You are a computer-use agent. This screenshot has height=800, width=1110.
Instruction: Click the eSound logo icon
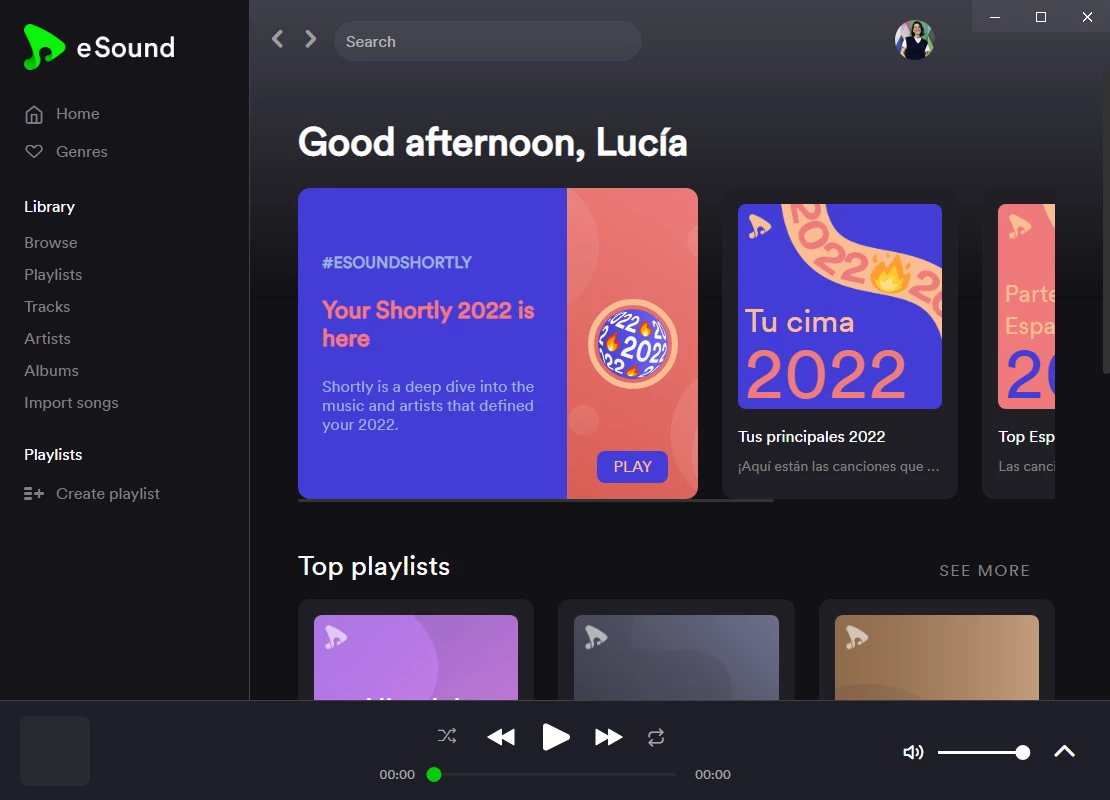(43, 47)
